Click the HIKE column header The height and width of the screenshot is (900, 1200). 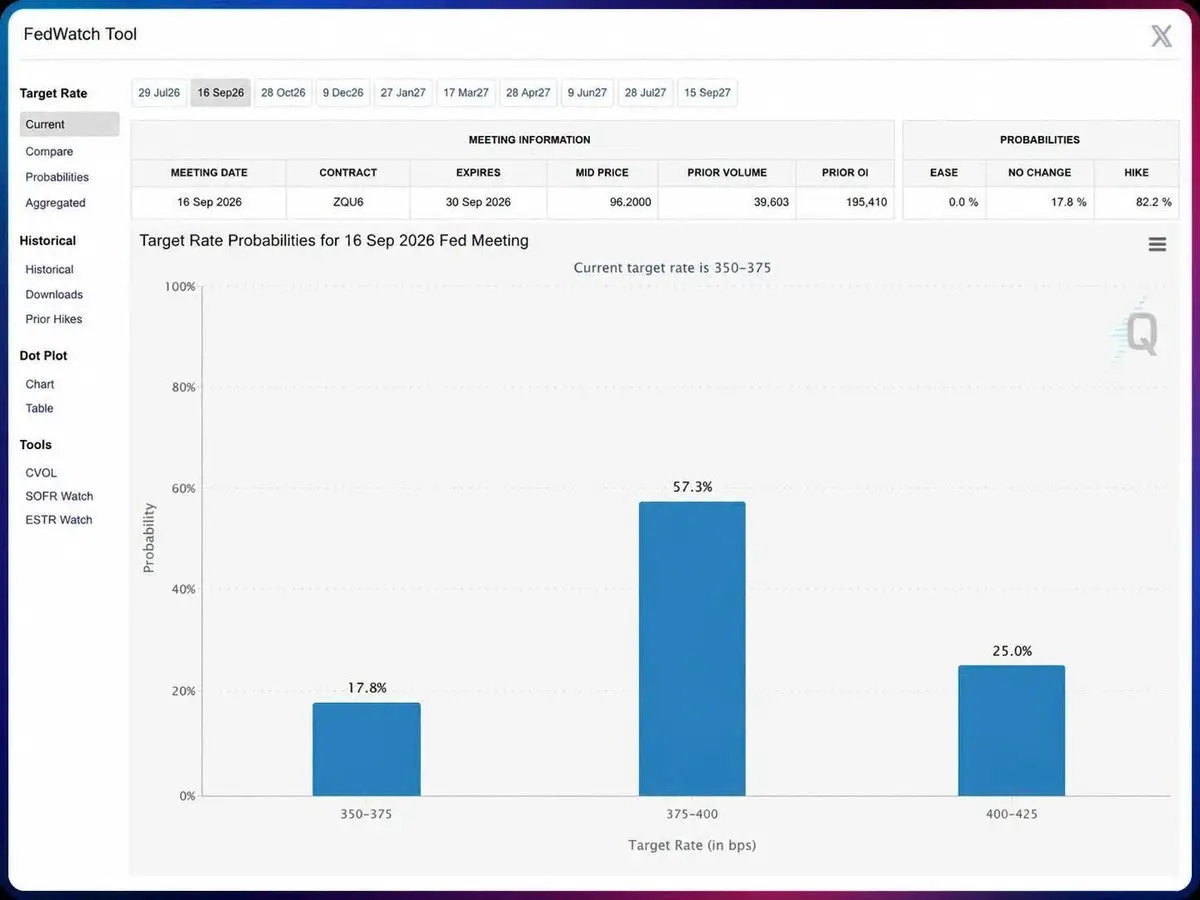point(1137,172)
